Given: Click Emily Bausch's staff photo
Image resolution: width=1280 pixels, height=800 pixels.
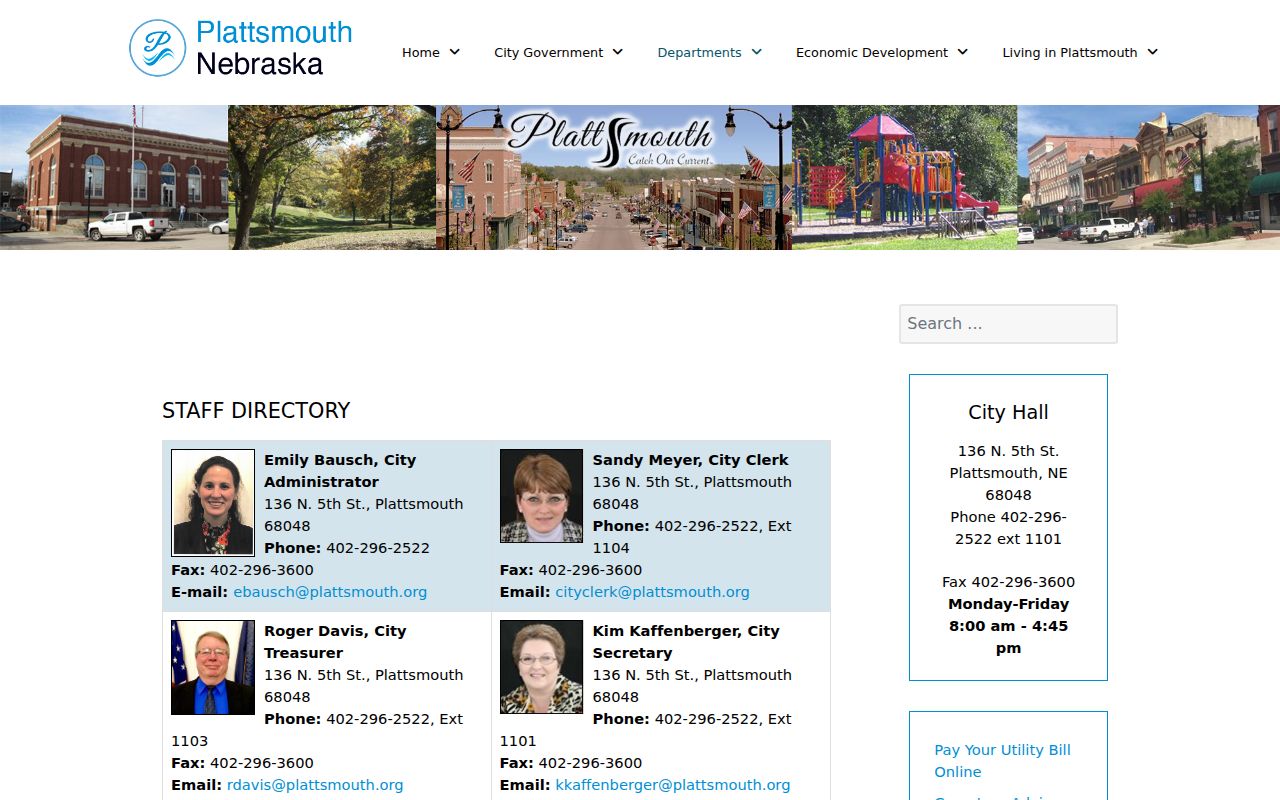Looking at the screenshot, I should [x=213, y=502].
